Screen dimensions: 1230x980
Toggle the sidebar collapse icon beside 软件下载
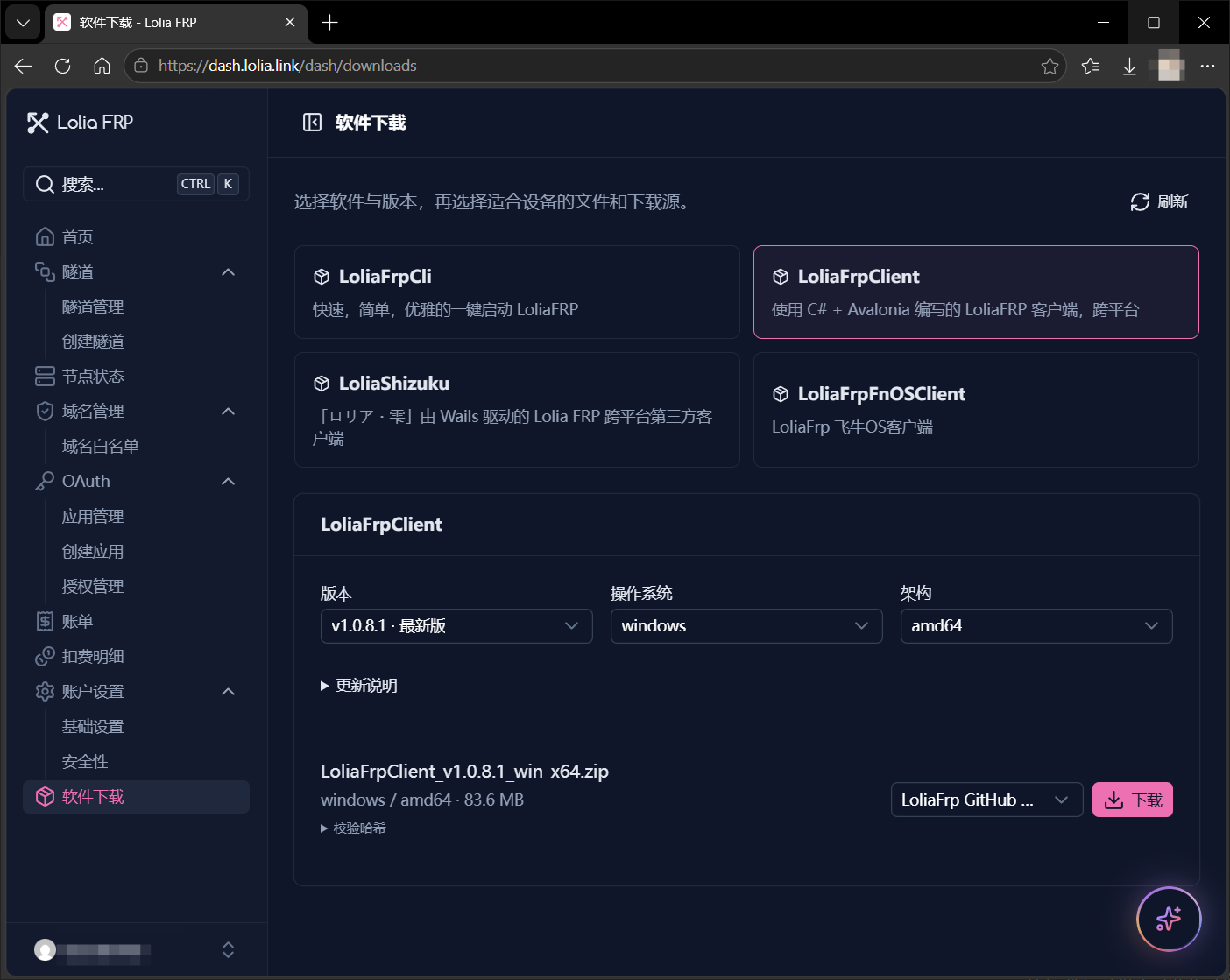(x=312, y=123)
